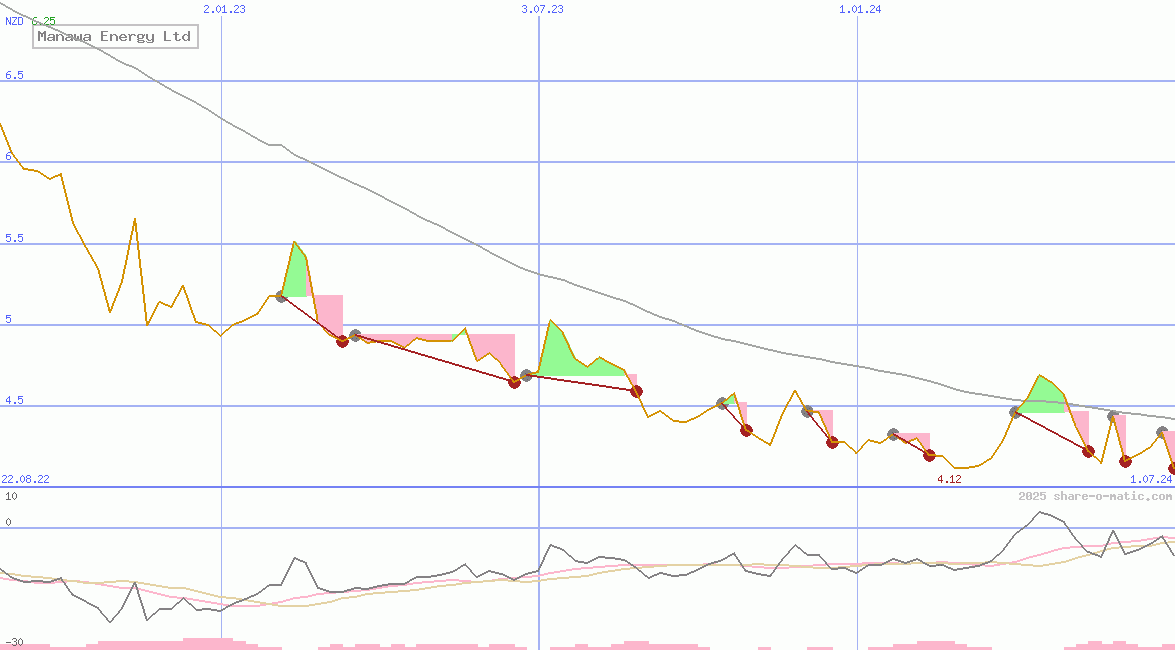Click the 3.07.23 date label
This screenshot has width=1175, height=650.
(x=543, y=9)
